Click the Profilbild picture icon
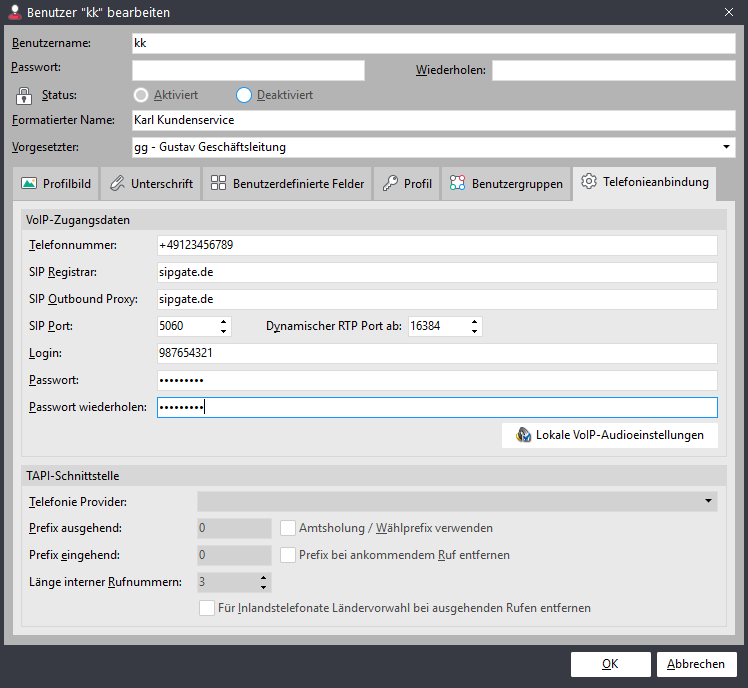The height and width of the screenshot is (688, 748). (29, 183)
